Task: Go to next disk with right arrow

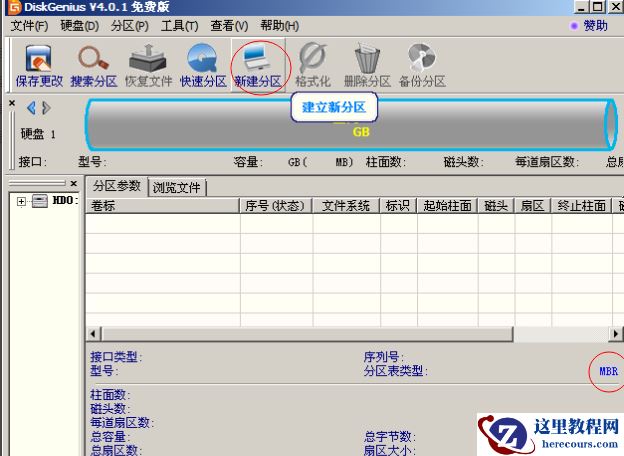Action: click(46, 108)
